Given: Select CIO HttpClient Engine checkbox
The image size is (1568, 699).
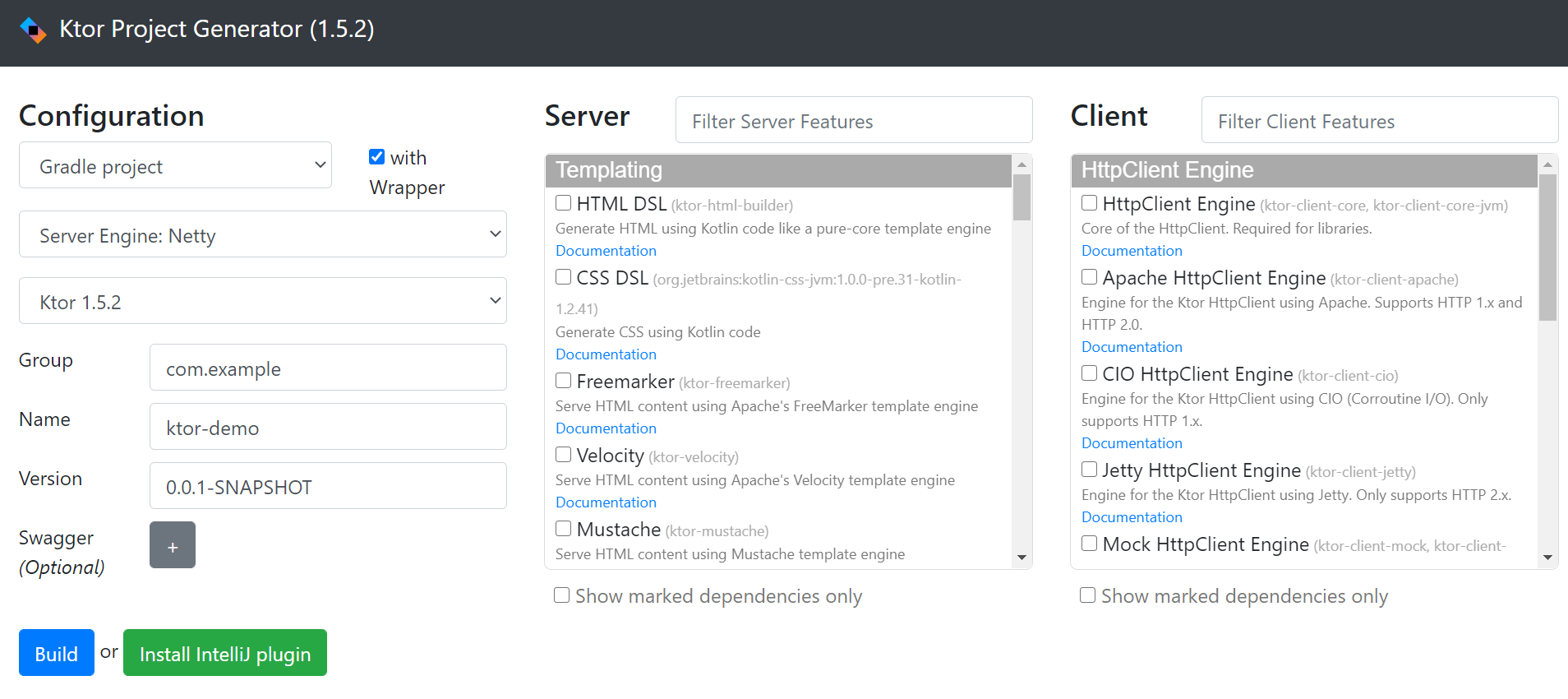Looking at the screenshot, I should pyautogui.click(x=1090, y=373).
